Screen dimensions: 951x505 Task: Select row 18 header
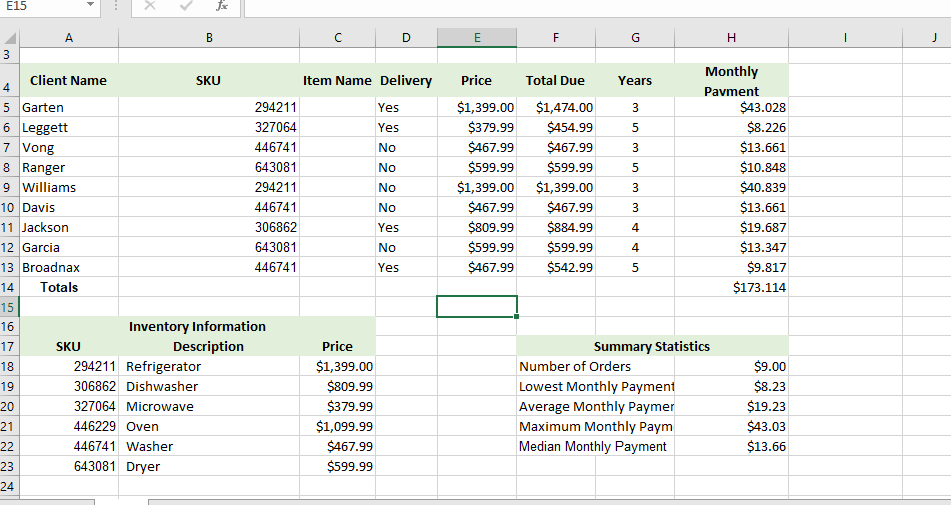10,367
